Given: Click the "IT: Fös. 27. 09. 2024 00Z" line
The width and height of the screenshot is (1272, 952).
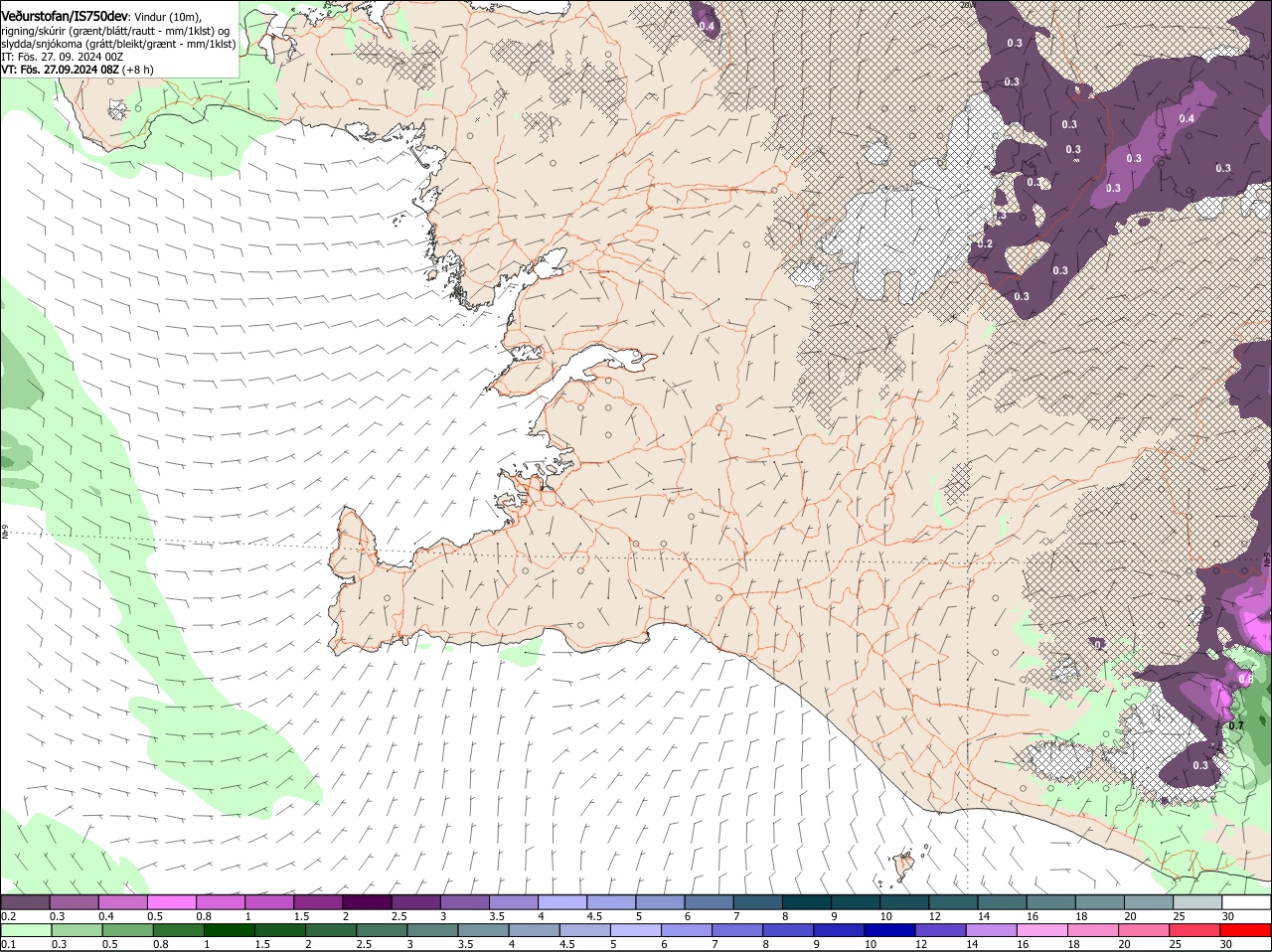Looking at the screenshot, I should pyautogui.click(x=63, y=57).
